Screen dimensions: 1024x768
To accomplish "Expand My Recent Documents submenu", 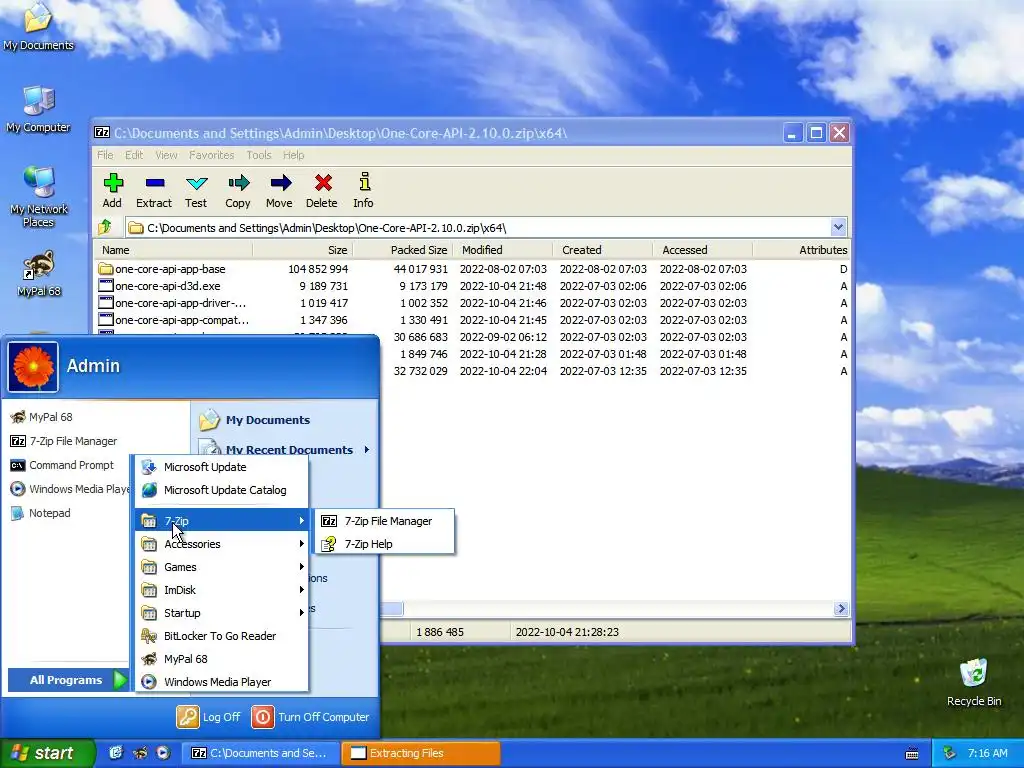I will click(285, 449).
